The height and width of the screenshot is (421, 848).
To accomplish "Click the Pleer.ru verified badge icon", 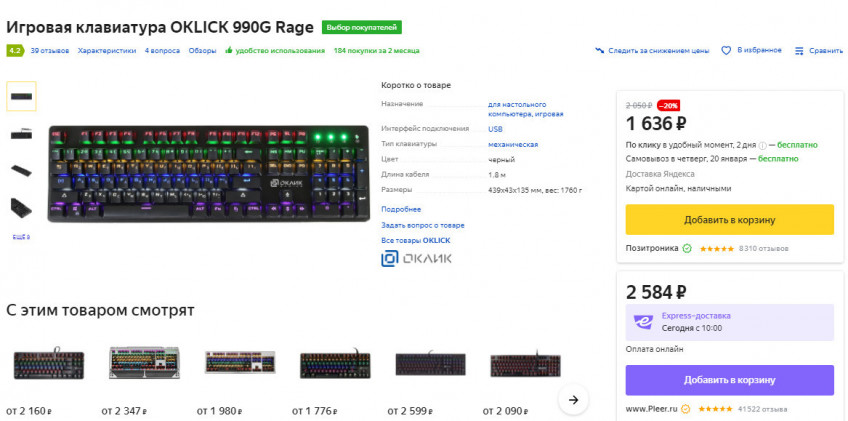I will [x=685, y=409].
